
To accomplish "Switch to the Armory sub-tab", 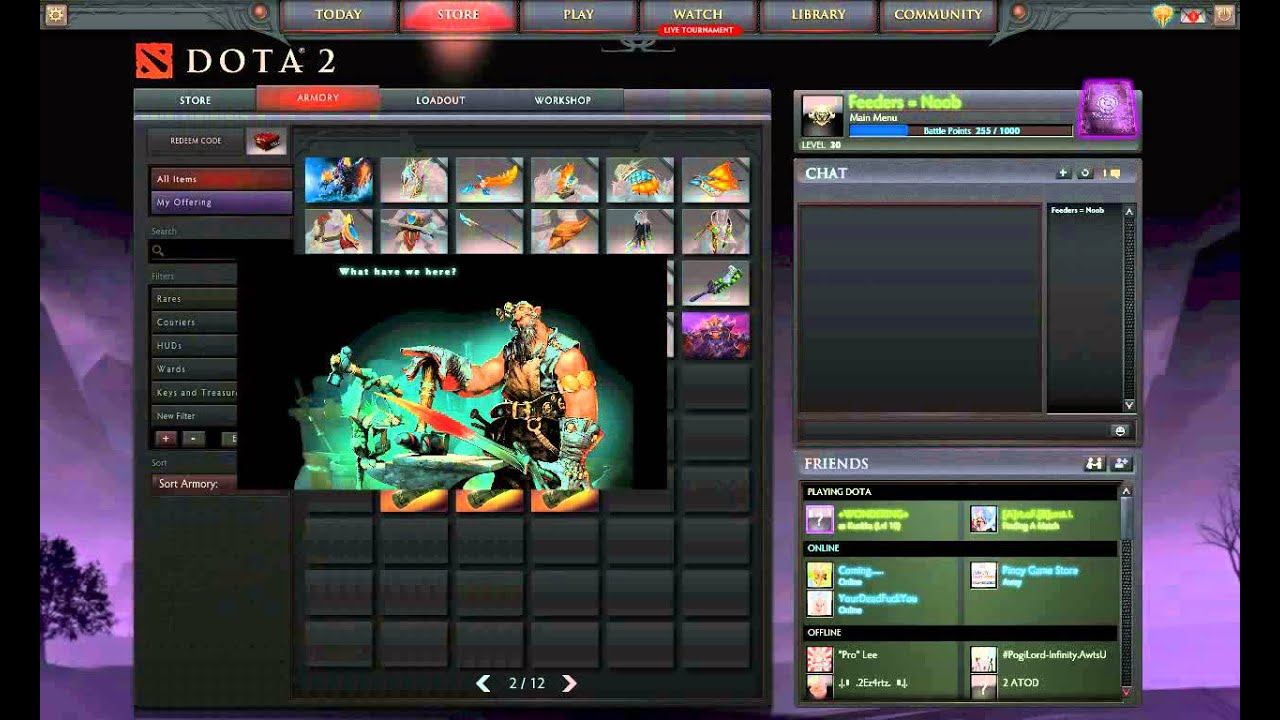I will click(318, 98).
